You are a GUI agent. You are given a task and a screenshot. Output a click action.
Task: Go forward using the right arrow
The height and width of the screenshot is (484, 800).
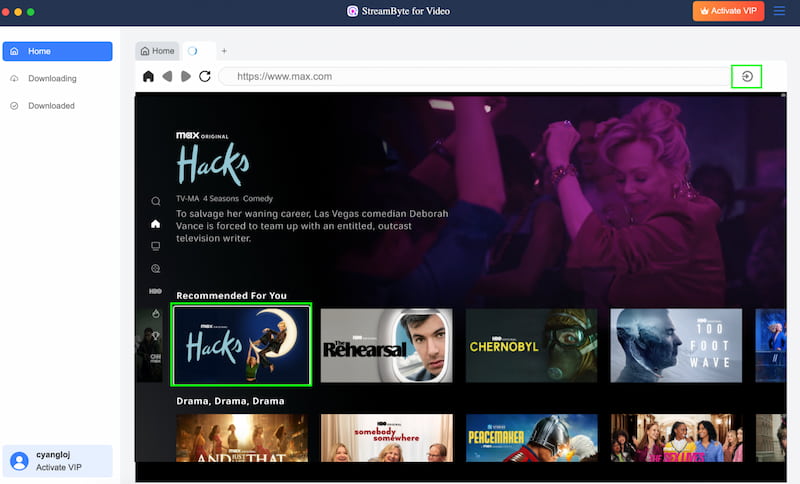(x=186, y=77)
